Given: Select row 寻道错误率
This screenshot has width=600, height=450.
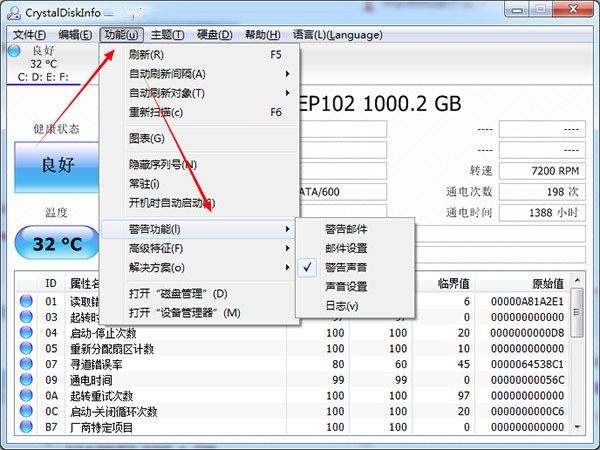Looking at the screenshot, I should coord(293,364).
